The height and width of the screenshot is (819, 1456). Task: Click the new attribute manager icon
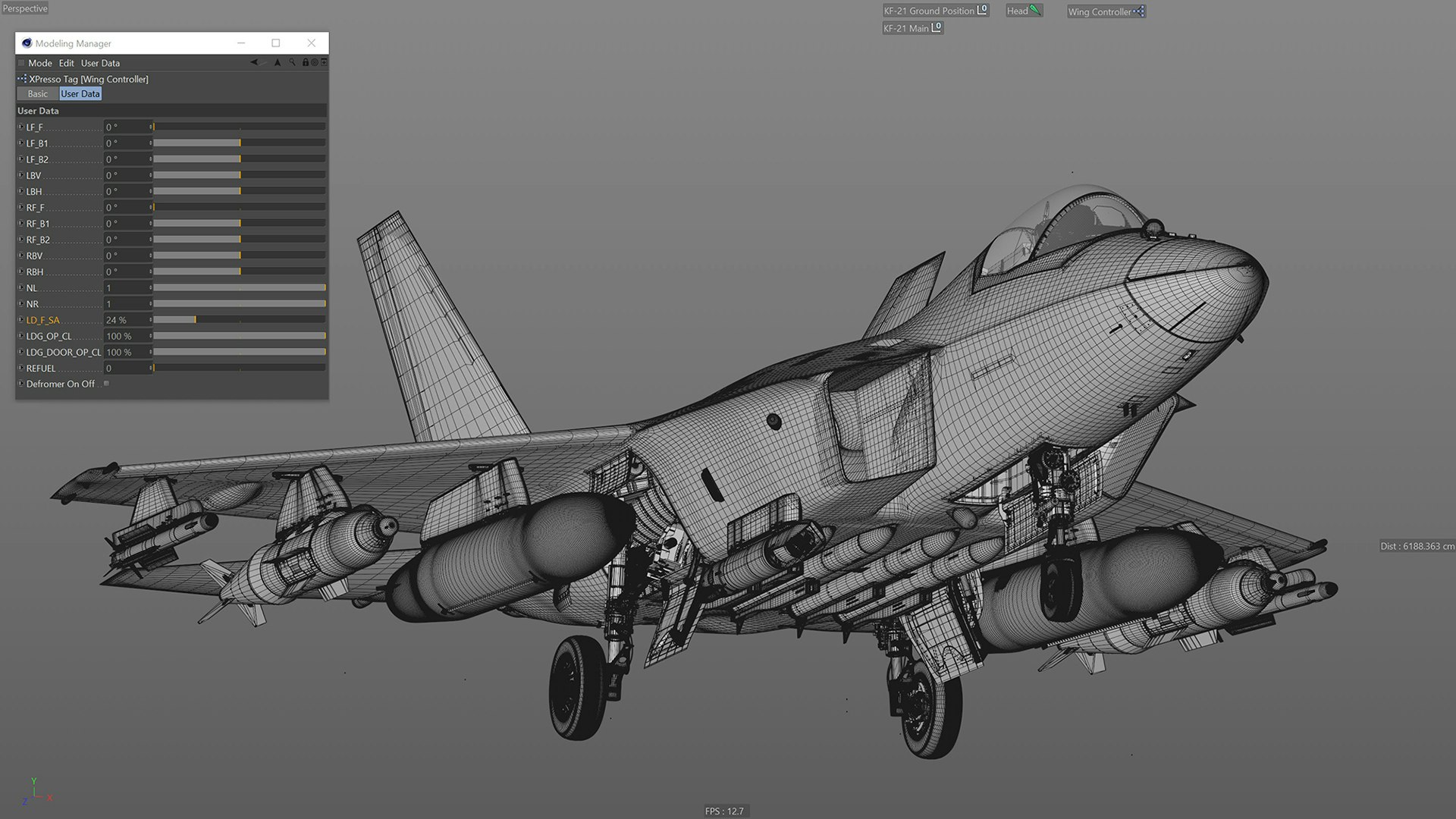324,62
